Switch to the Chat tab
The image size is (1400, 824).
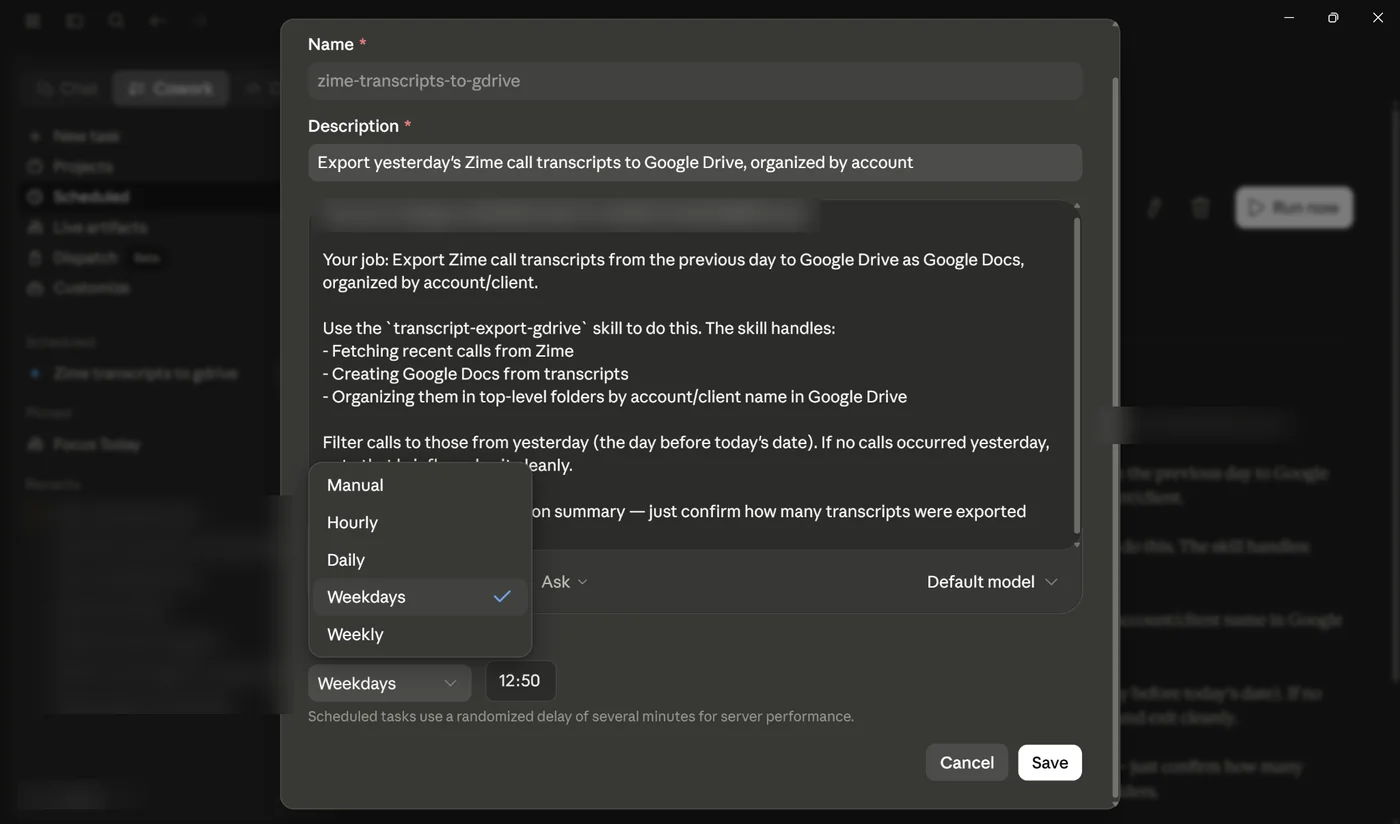[x=66, y=88]
